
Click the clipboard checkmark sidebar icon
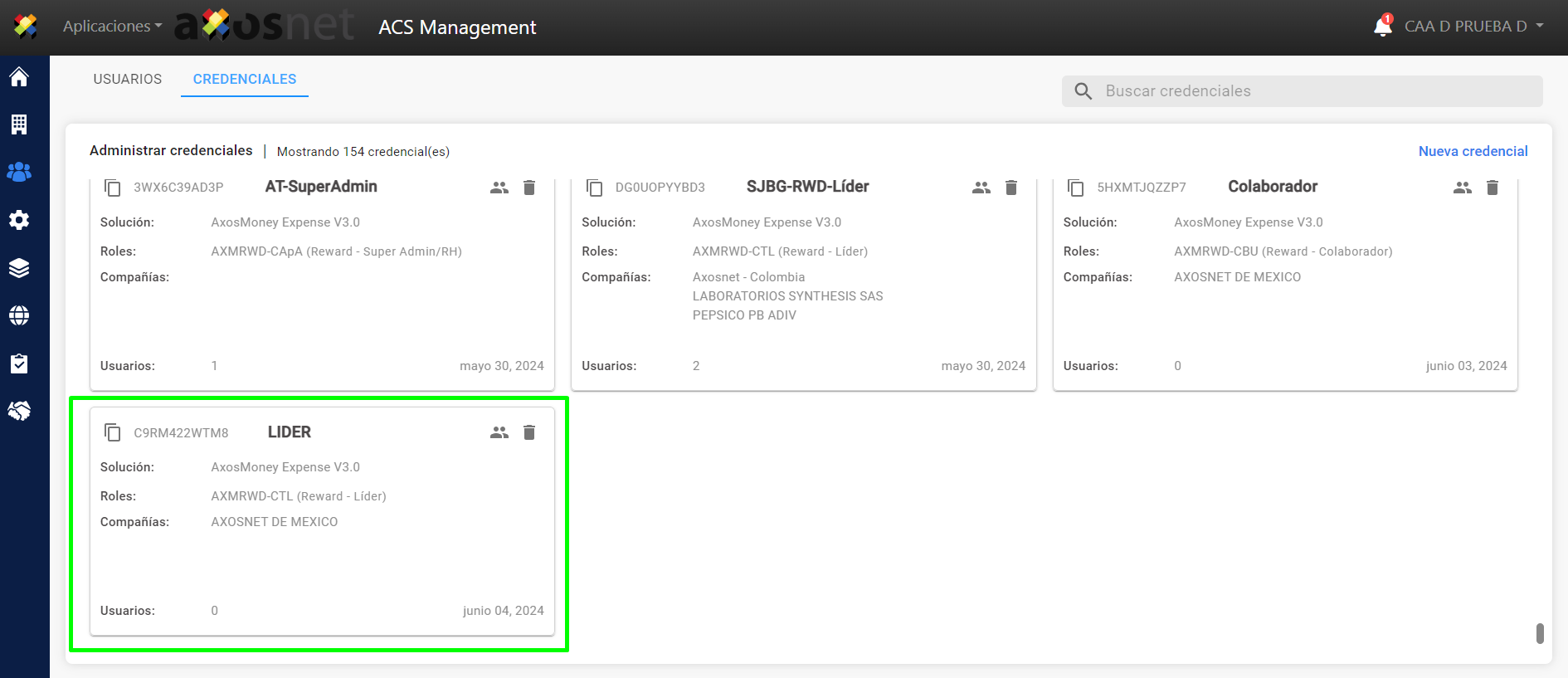pos(19,363)
